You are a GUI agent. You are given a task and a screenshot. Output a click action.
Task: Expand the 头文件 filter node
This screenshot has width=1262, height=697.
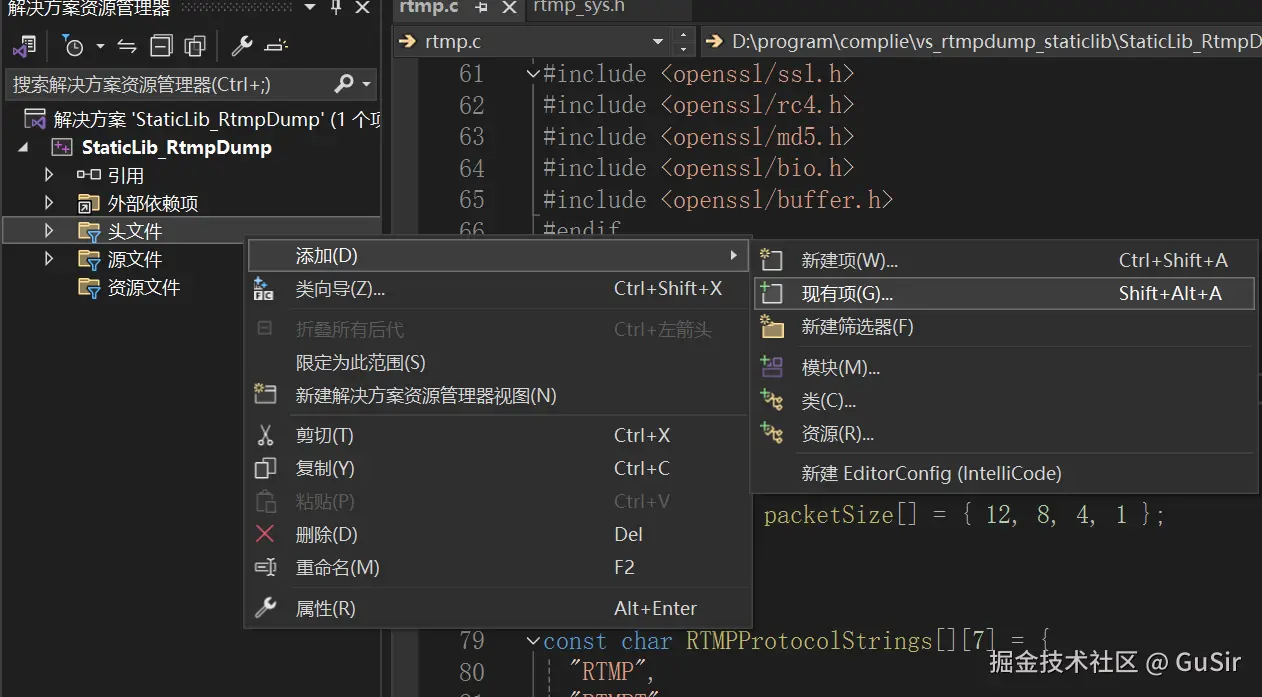point(49,231)
